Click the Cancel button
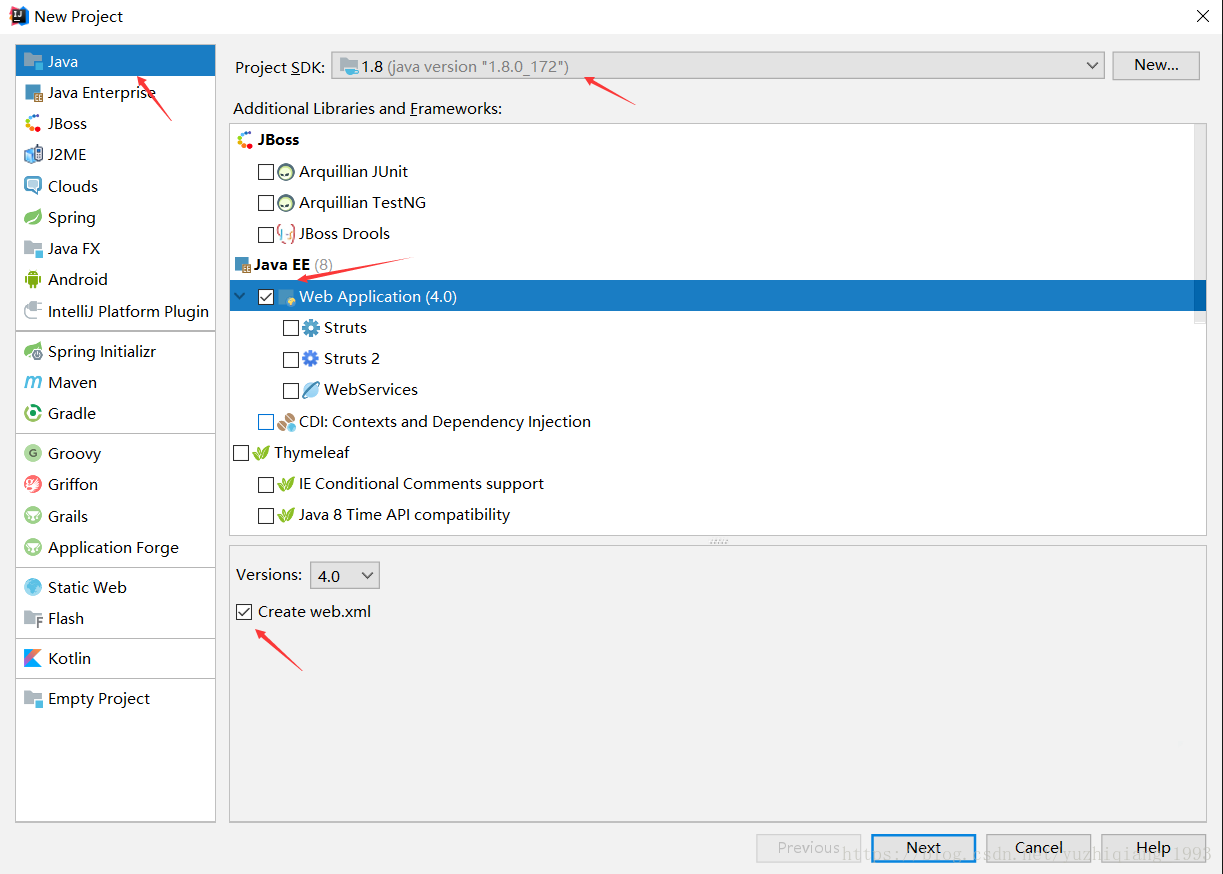The width and height of the screenshot is (1223, 874). click(1038, 848)
